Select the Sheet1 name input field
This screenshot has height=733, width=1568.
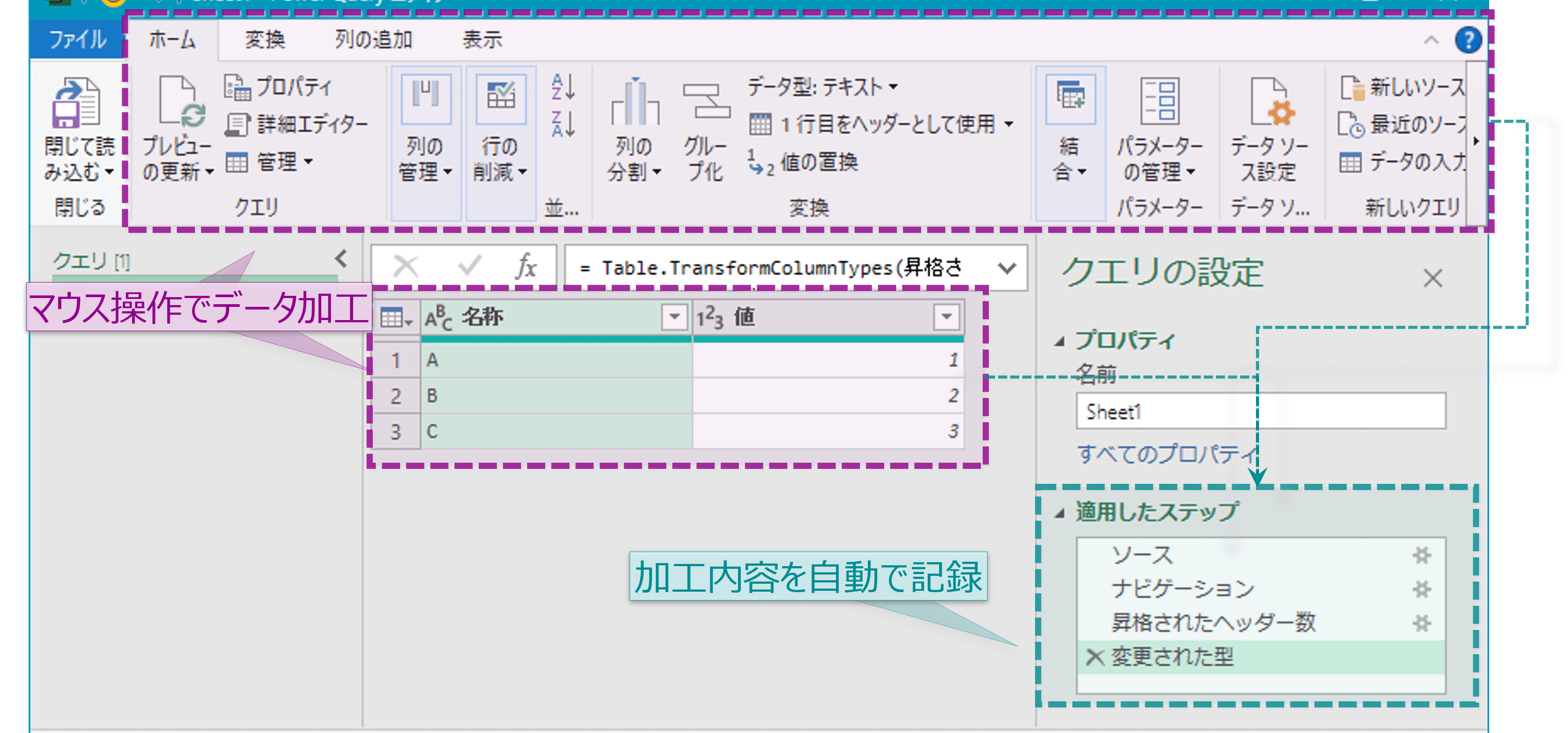[1260, 412]
